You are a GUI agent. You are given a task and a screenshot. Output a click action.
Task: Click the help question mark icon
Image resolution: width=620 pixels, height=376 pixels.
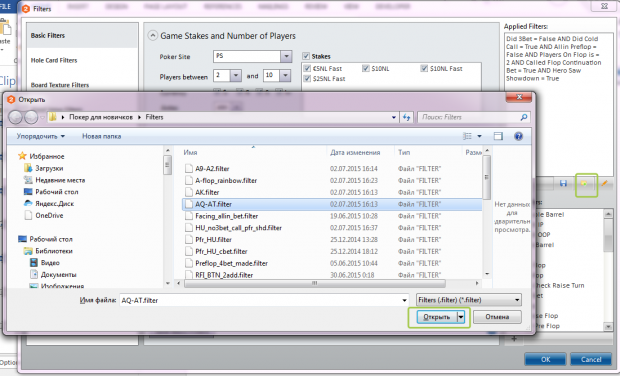click(518, 136)
